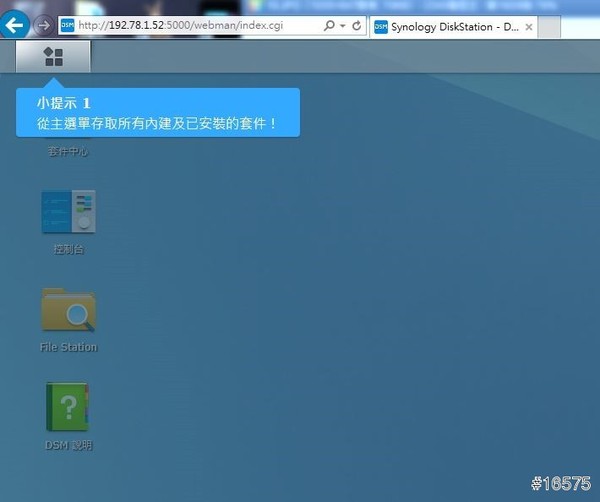Click the DSM favicon in the address bar

[x=68, y=26]
